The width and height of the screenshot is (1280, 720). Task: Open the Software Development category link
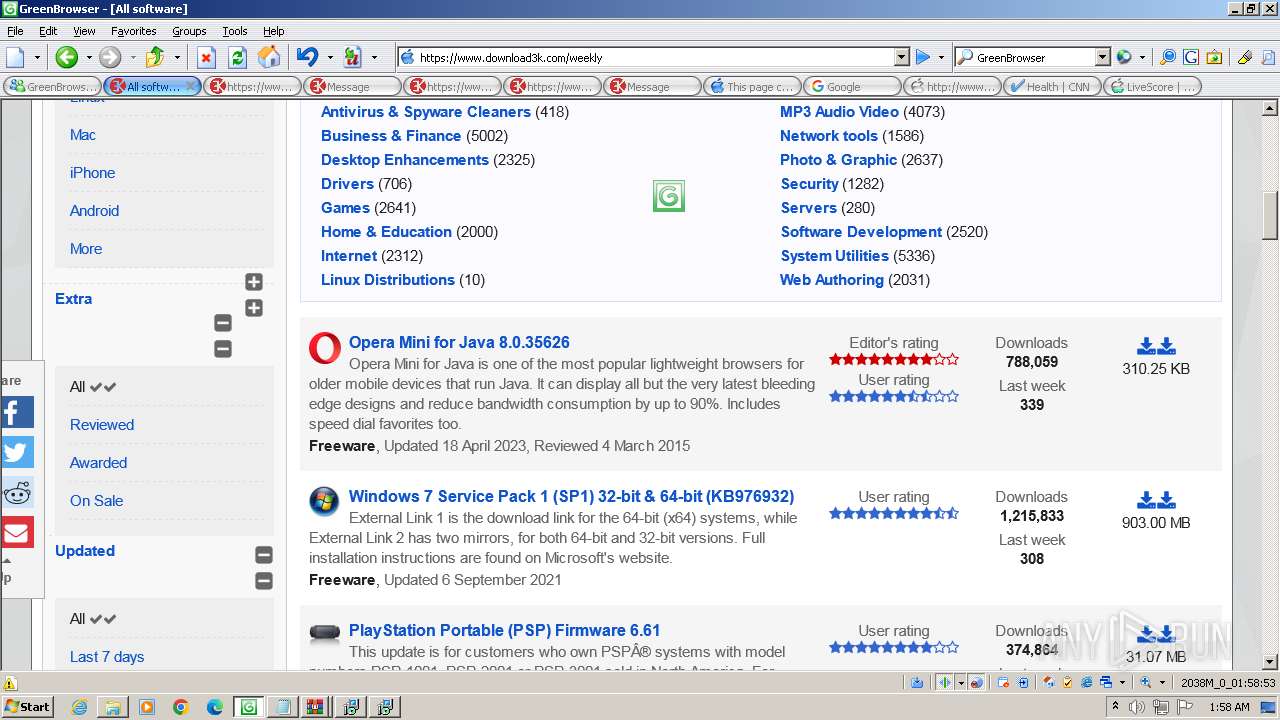click(861, 232)
